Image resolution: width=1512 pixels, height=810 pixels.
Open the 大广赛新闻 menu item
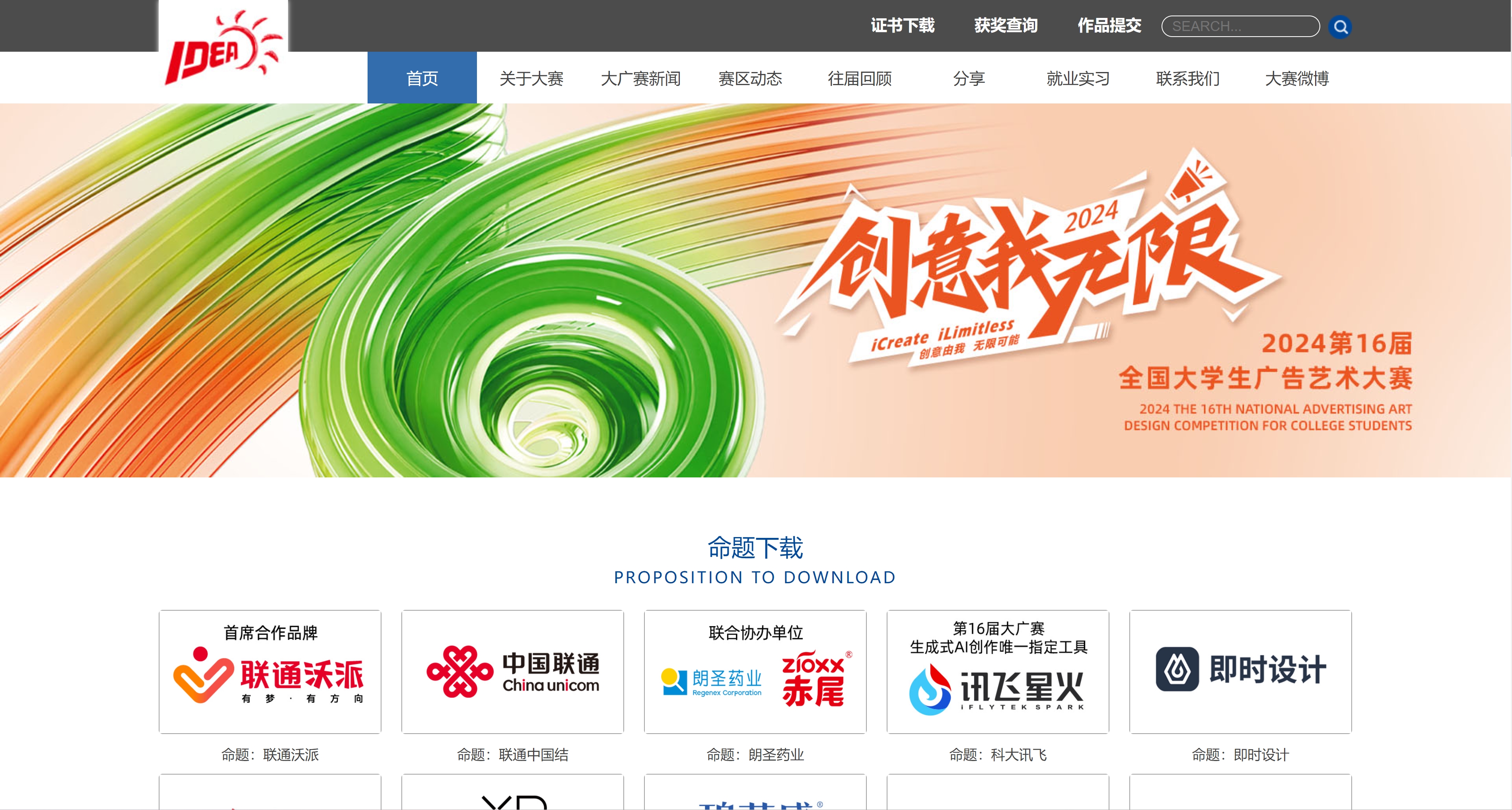pyautogui.click(x=640, y=78)
